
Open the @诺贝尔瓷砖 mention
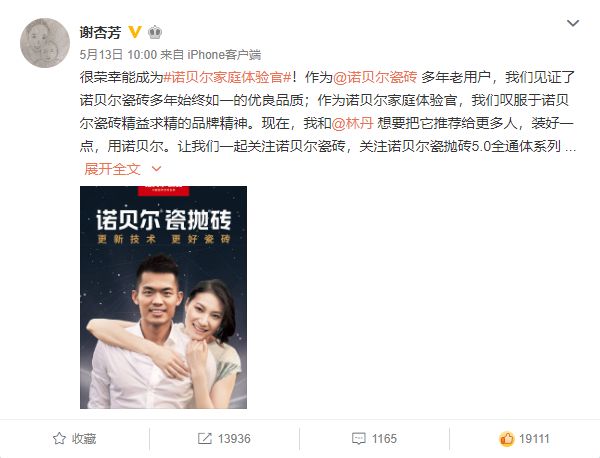375,77
